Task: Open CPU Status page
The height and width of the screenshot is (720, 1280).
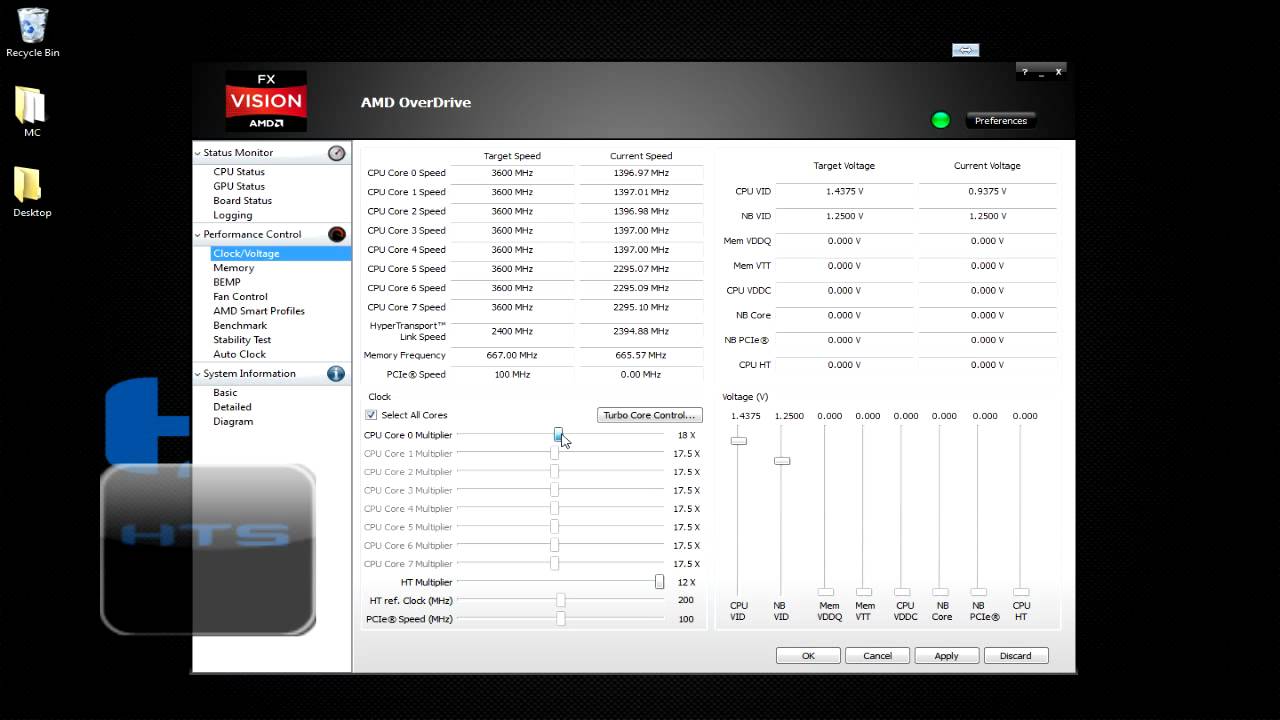Action: coord(239,172)
